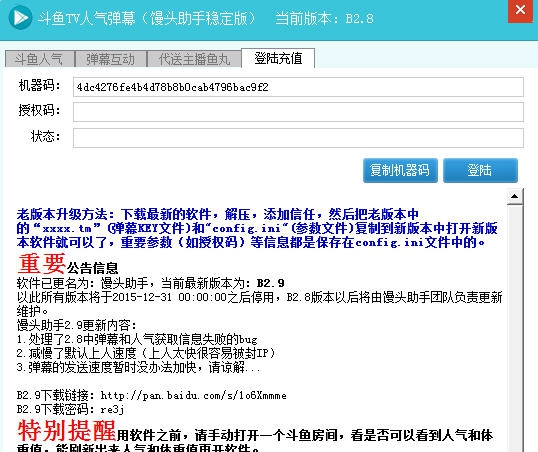Image resolution: width=538 pixels, height=452 pixels.
Task: Click the red 特别提醒 heading
Action: (x=67, y=430)
